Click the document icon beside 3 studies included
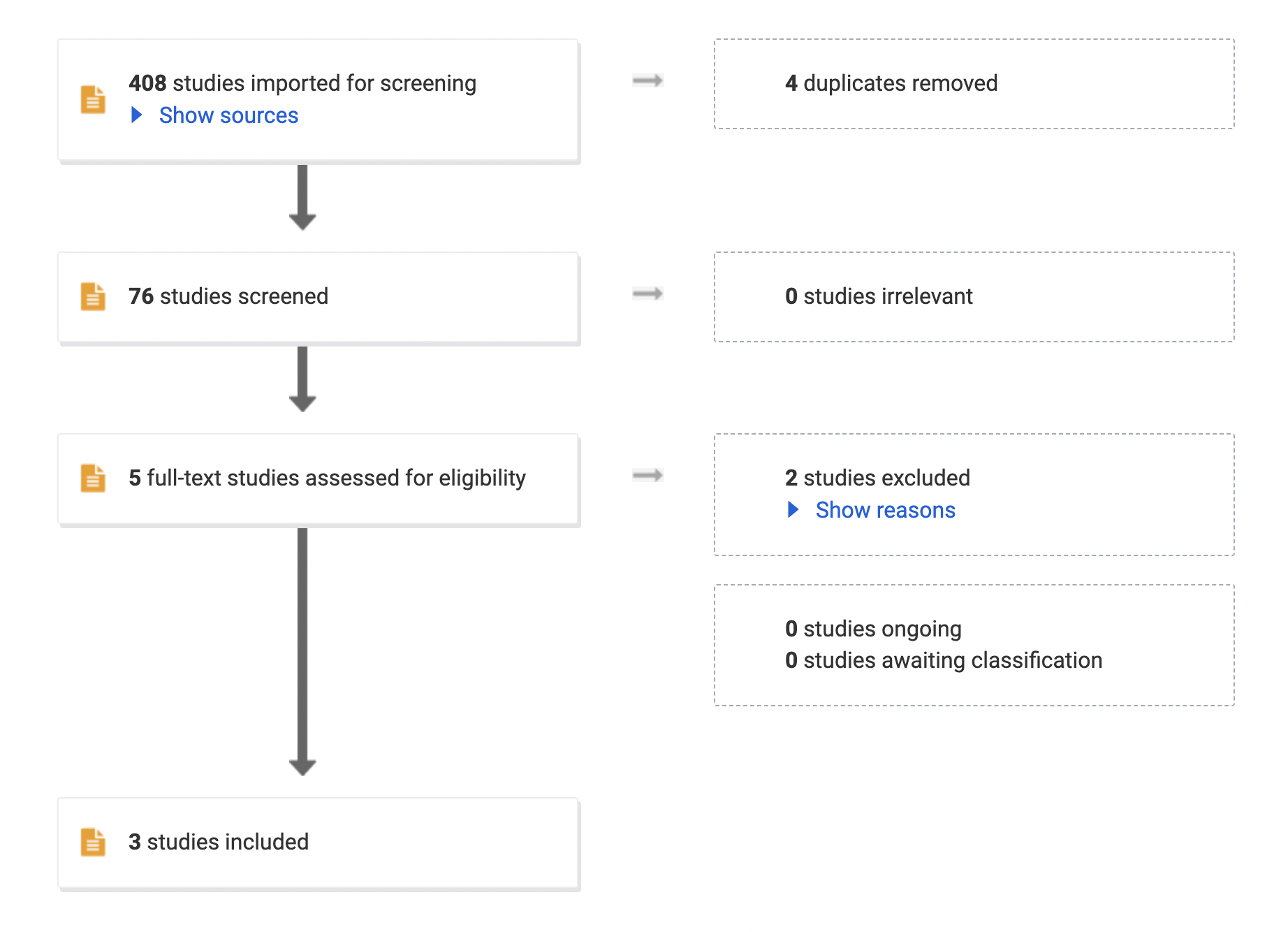The image size is (1288, 932). click(93, 842)
